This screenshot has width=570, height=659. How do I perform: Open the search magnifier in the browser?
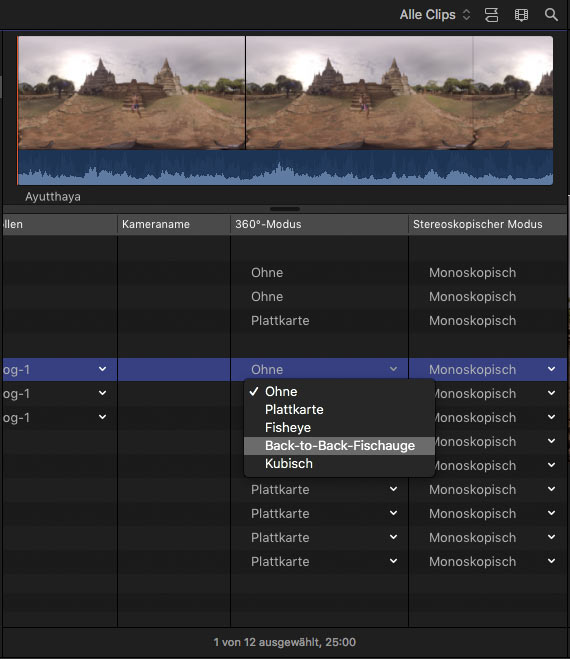tap(551, 15)
